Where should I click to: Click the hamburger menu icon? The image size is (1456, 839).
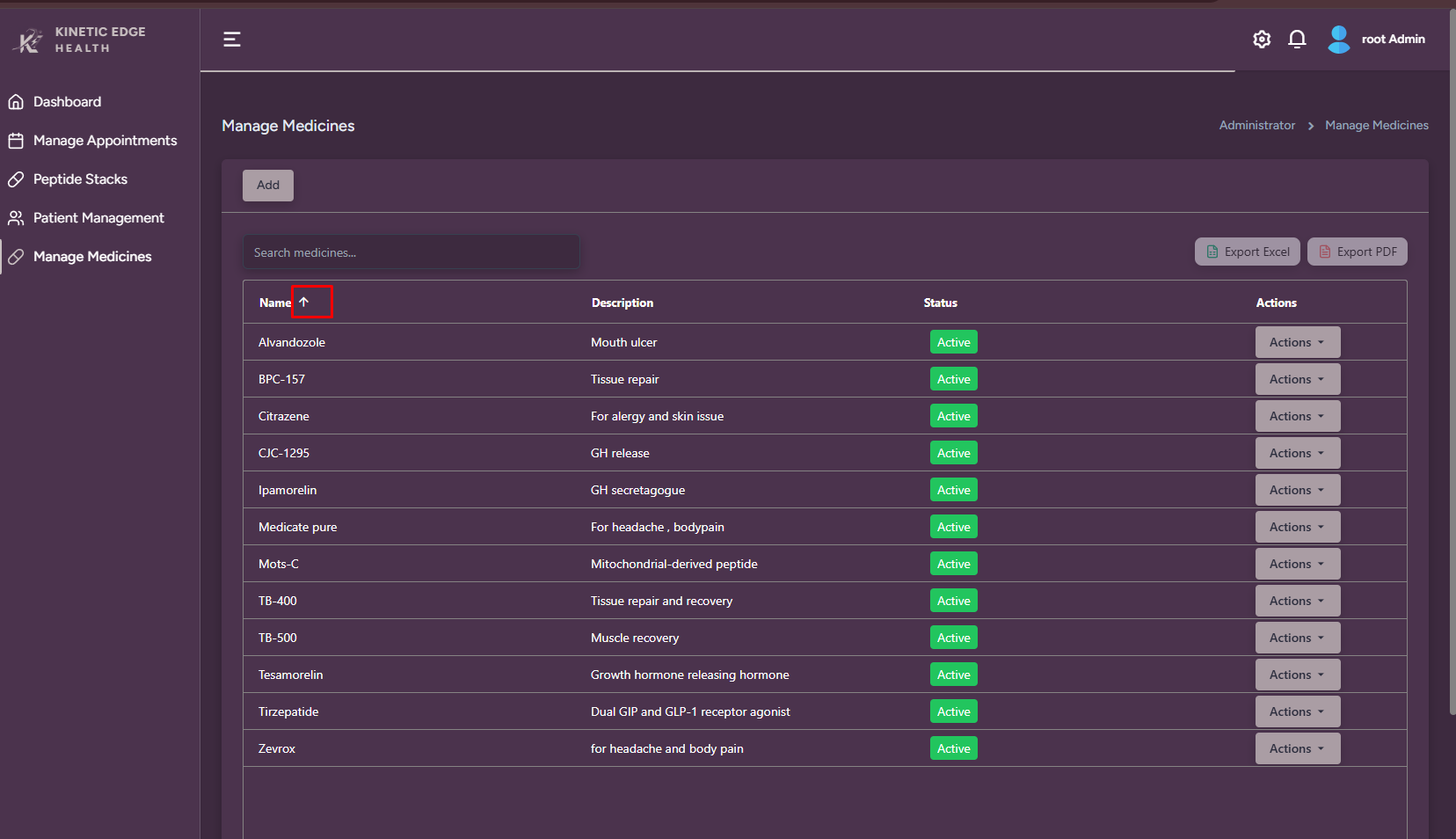tap(232, 40)
